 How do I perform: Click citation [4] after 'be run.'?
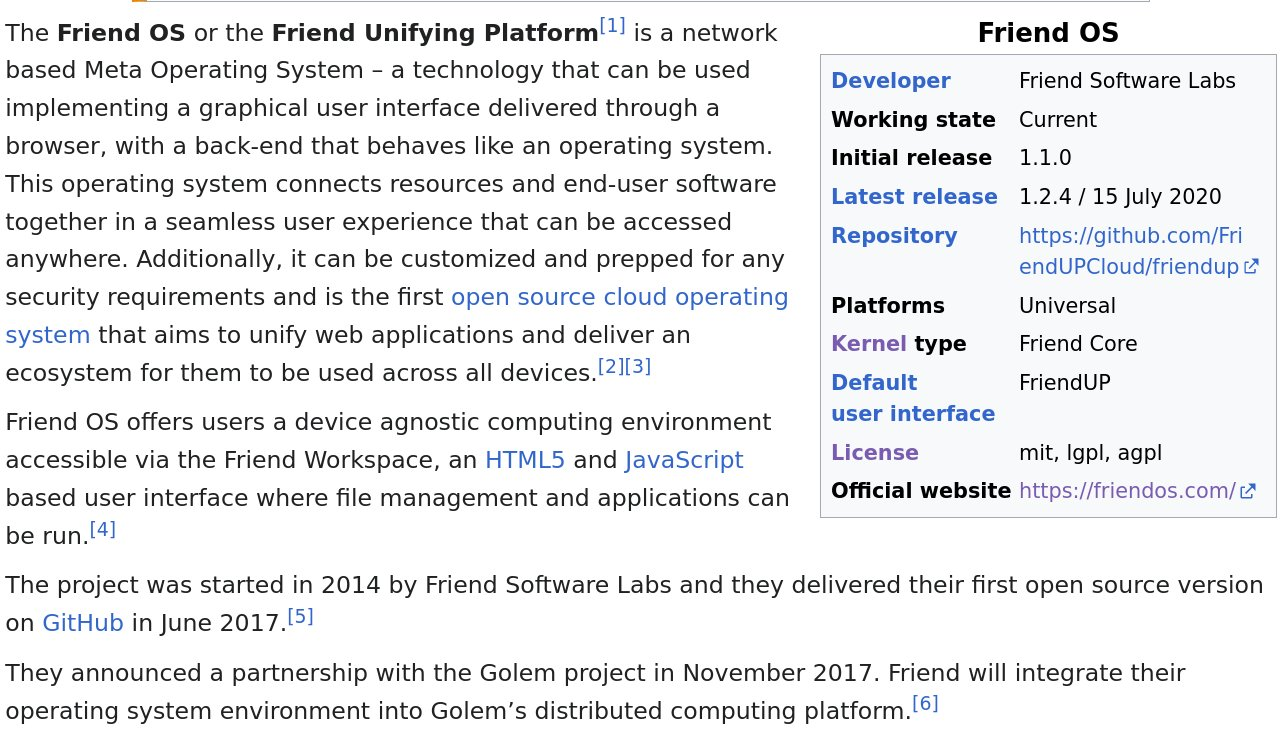pyautogui.click(x=103, y=529)
